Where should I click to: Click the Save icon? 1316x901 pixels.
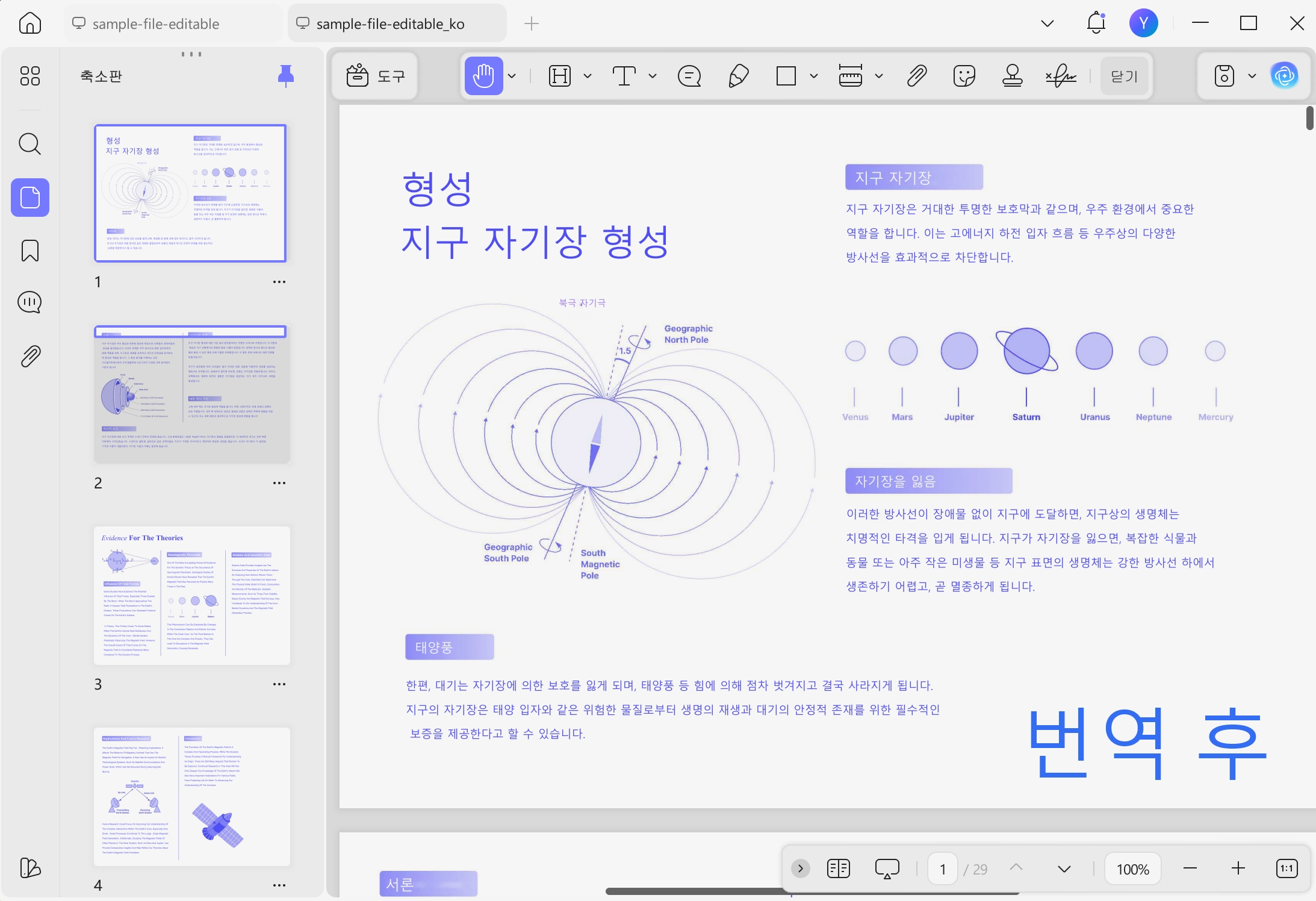tap(1224, 76)
